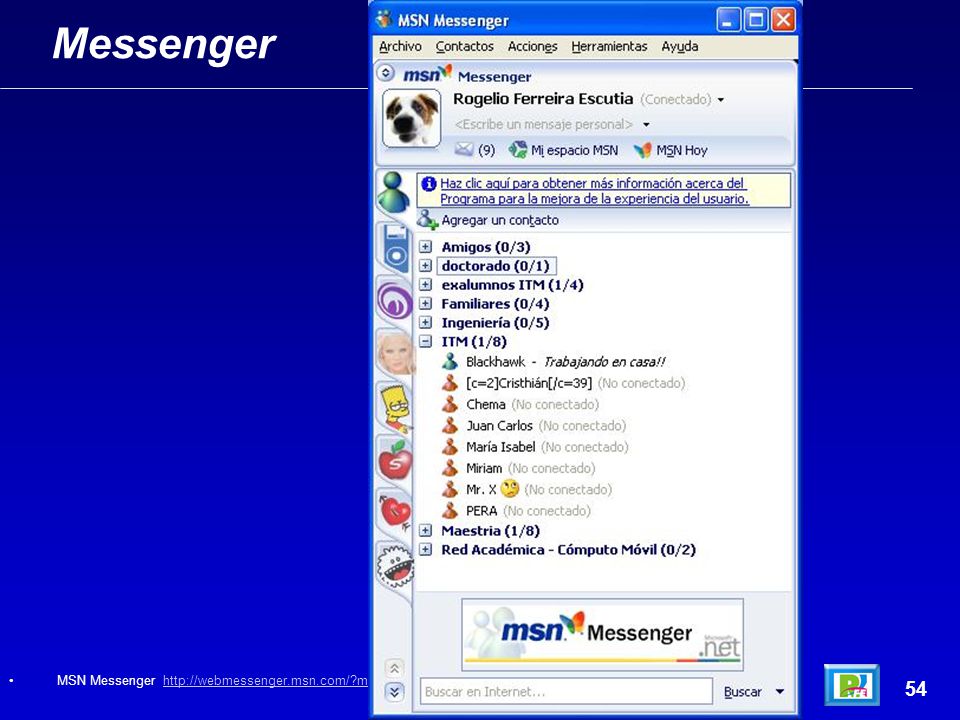Open the red apple sidebar tab
960x720 pixels.
click(x=395, y=459)
